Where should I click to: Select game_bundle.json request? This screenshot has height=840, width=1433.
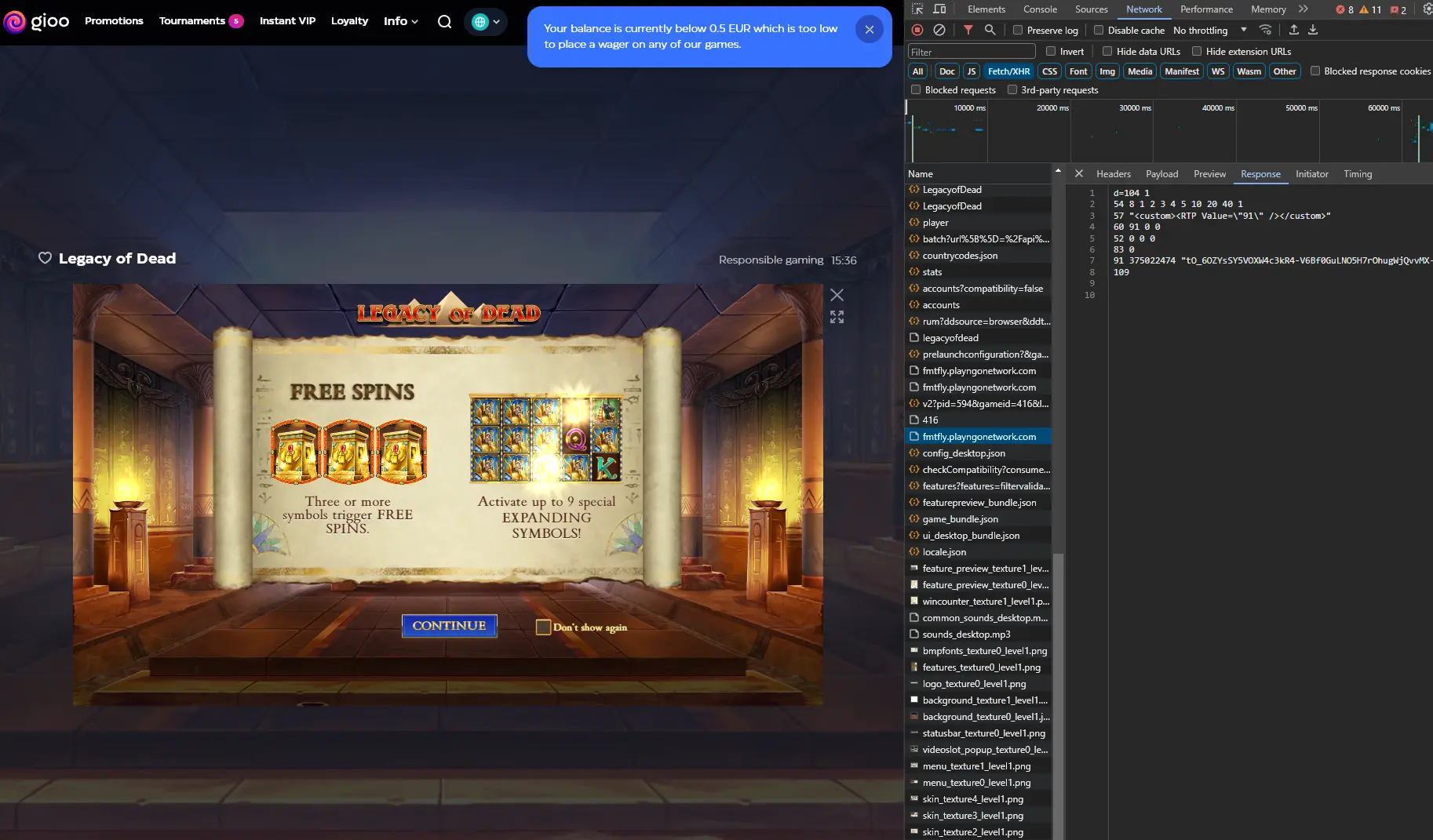pyautogui.click(x=979, y=519)
